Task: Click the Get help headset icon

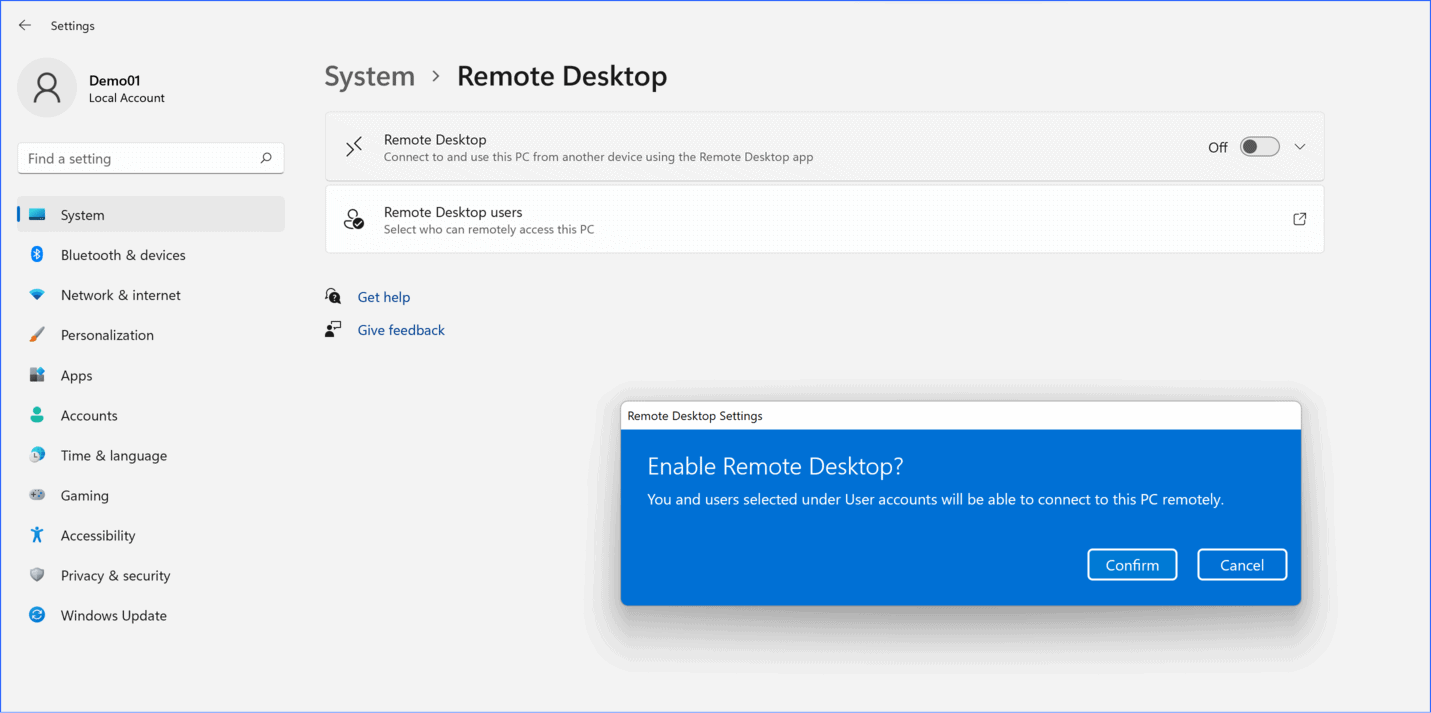Action: click(x=333, y=296)
